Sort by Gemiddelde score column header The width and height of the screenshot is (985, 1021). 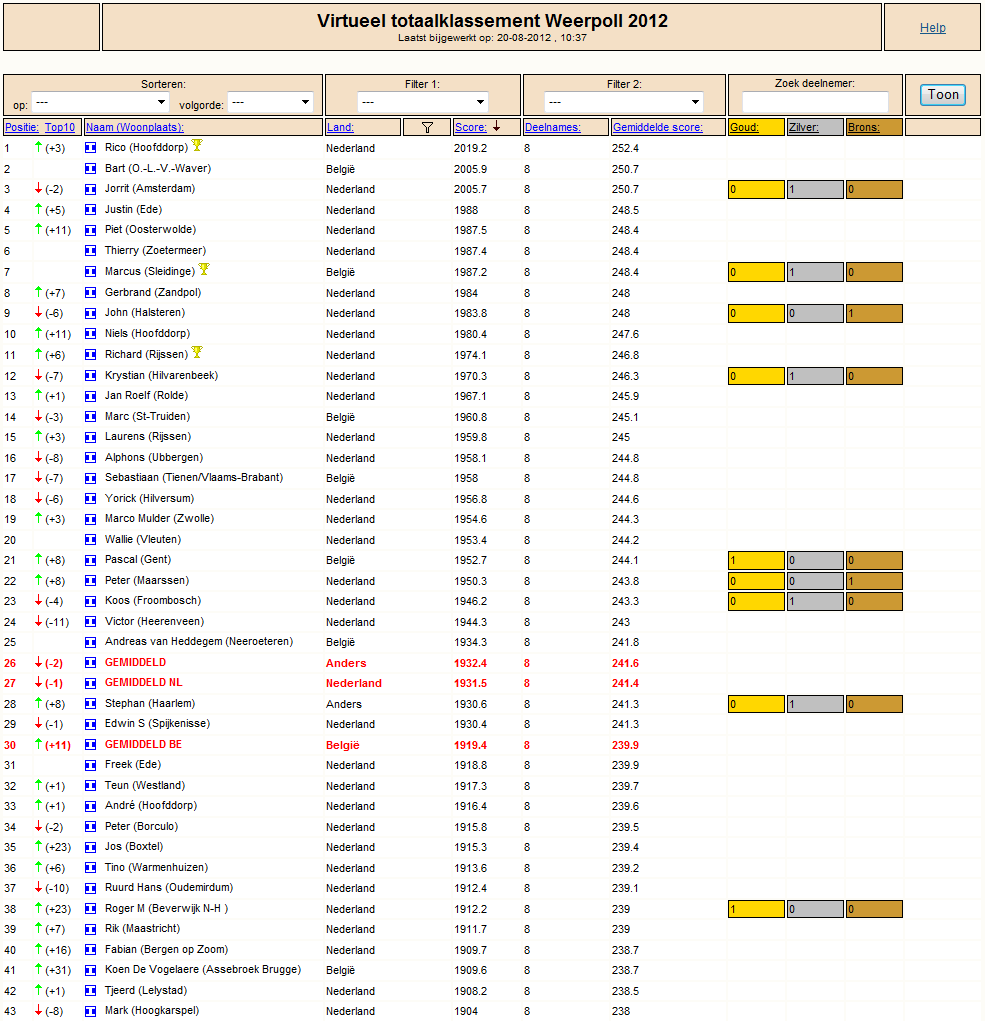(658, 127)
